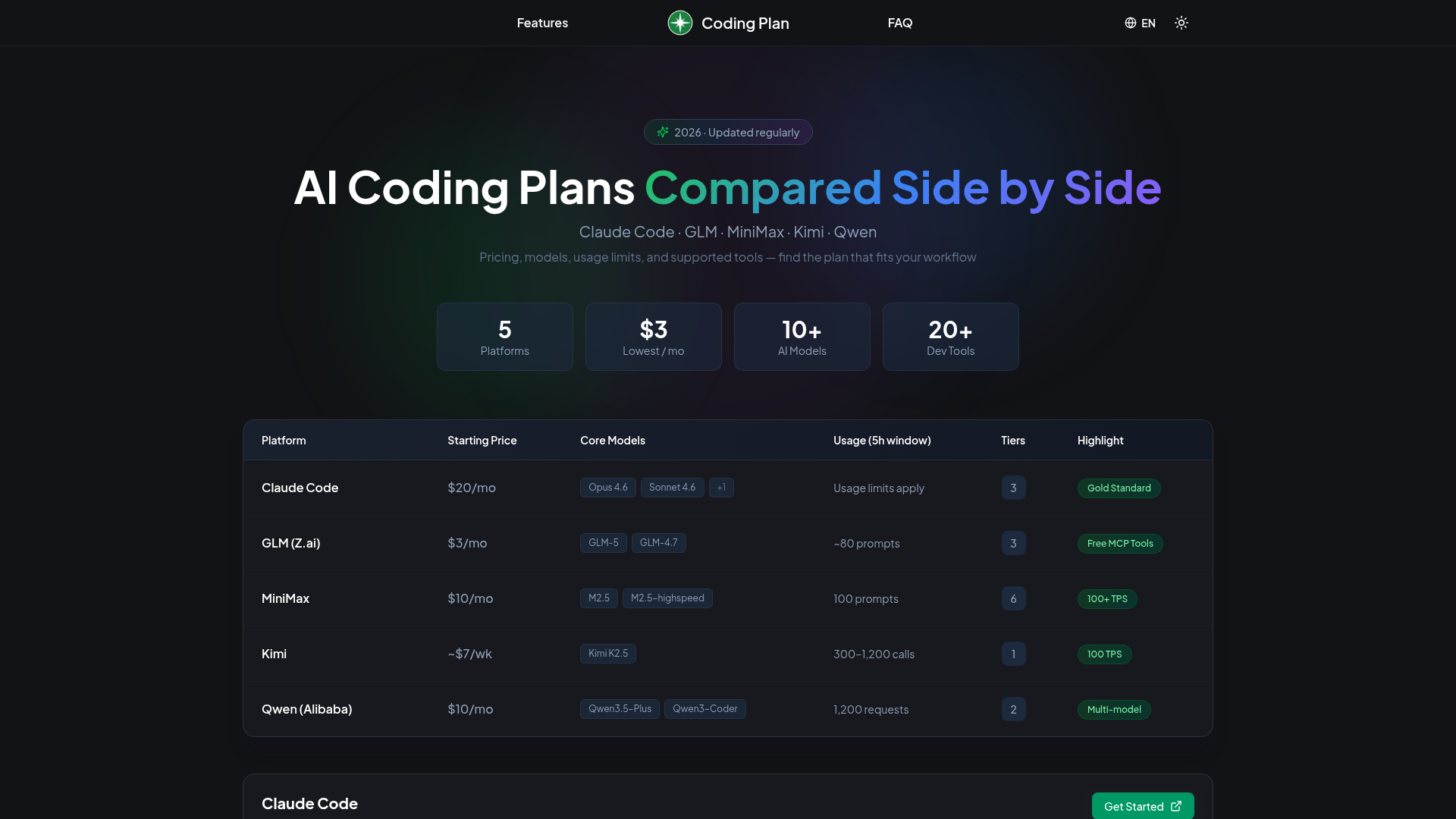
Task: Click the Multi-model highlight badge
Action: point(1114,710)
